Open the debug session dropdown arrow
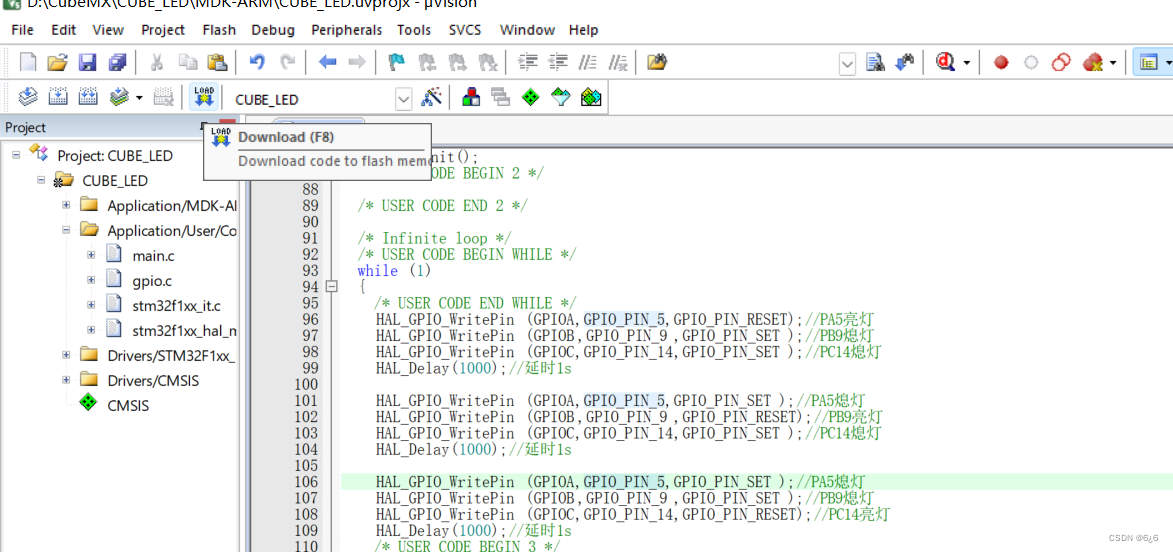1173x552 pixels. (967, 64)
